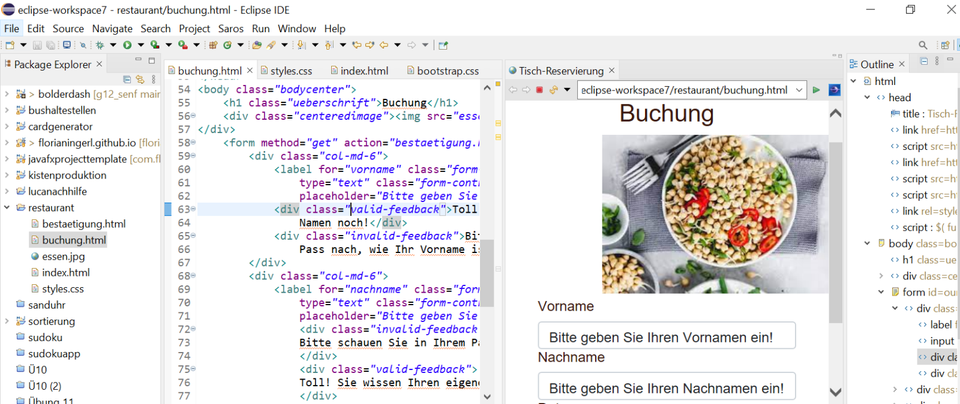Open the File menu
The image size is (960, 404).
pos(12,28)
